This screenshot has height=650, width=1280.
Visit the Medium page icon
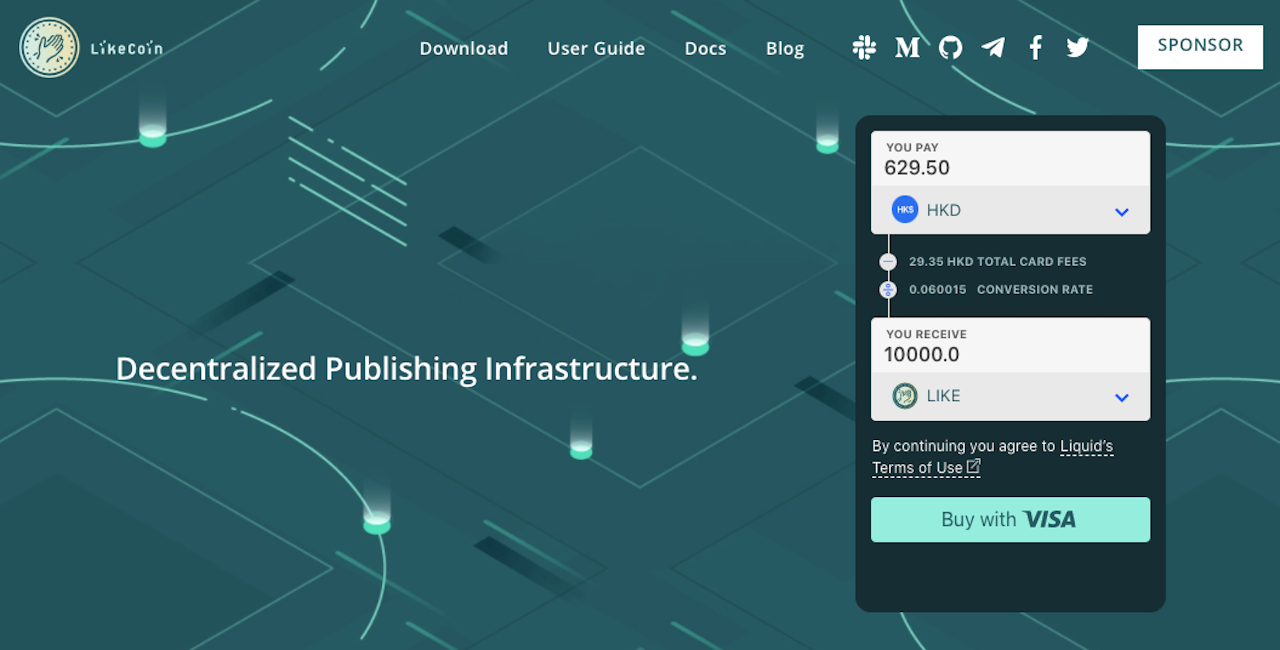[x=907, y=47]
